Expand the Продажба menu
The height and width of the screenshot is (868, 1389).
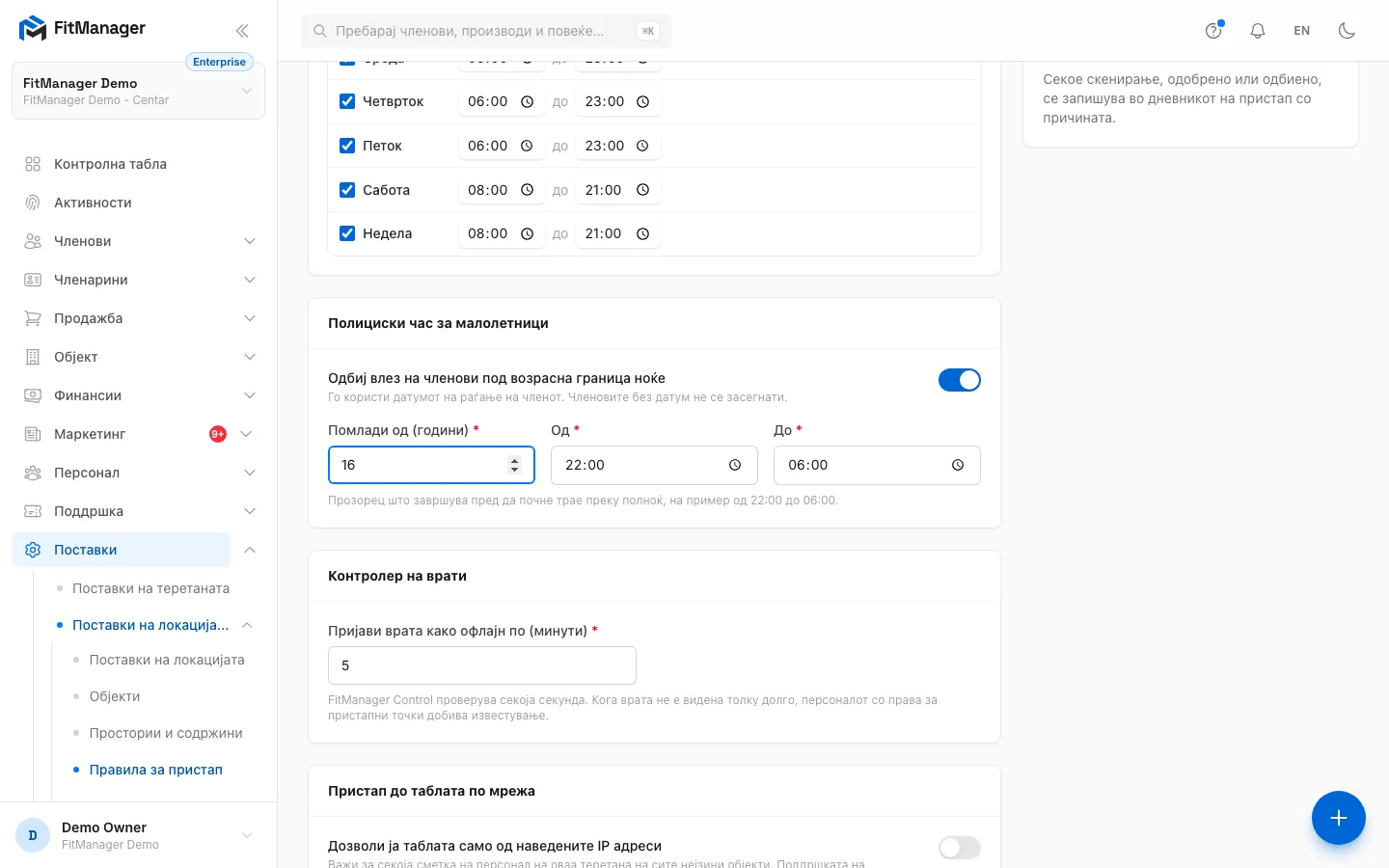pos(250,318)
